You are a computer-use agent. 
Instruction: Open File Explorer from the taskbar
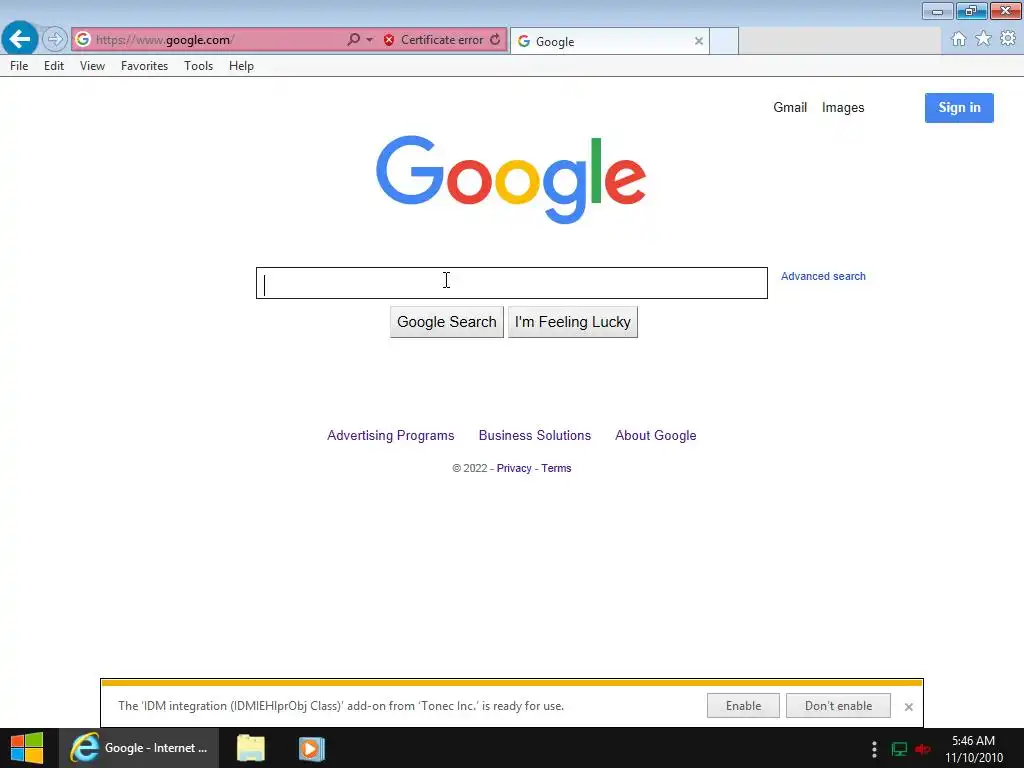pyautogui.click(x=251, y=748)
